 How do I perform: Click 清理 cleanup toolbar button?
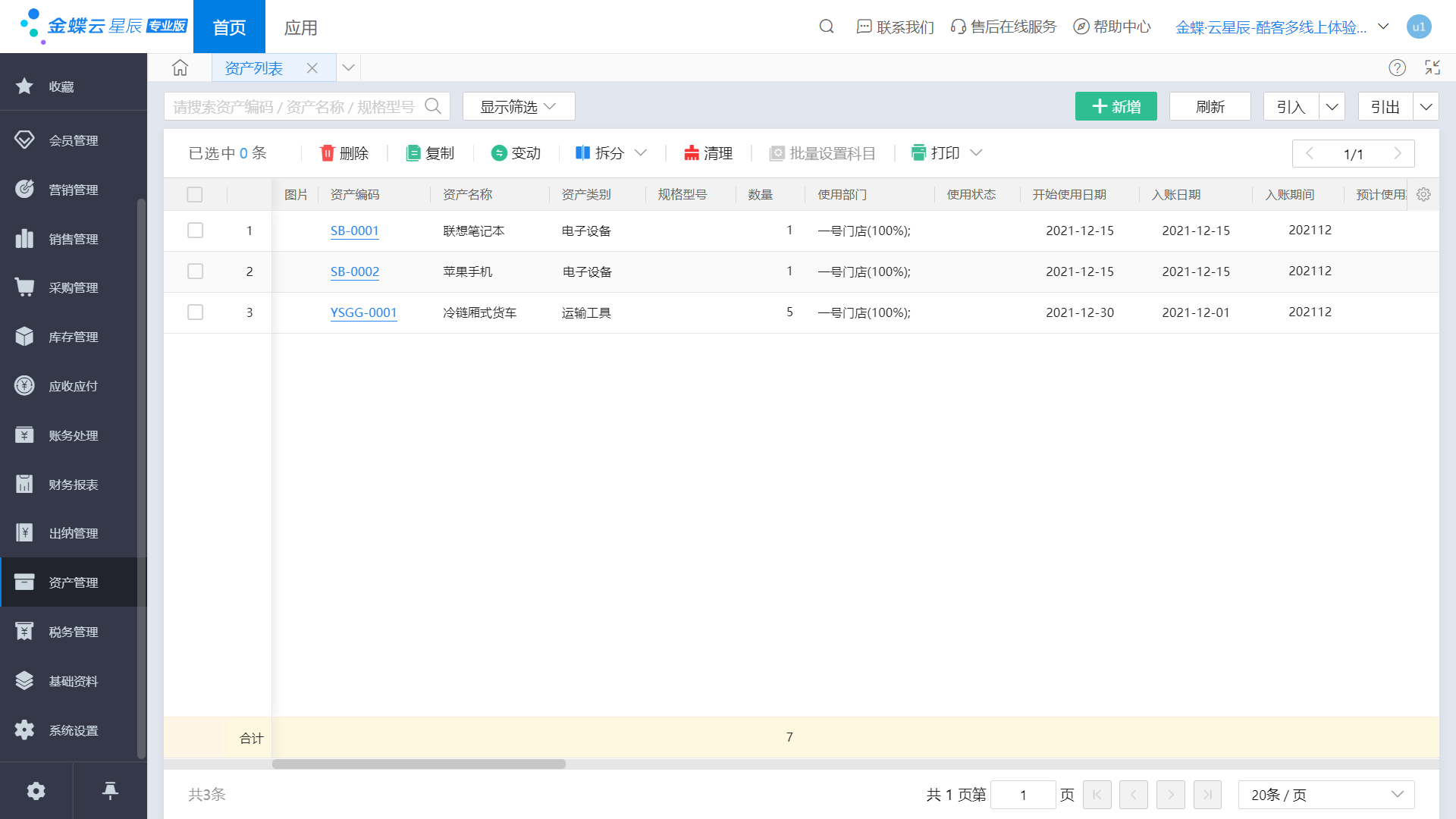click(708, 153)
